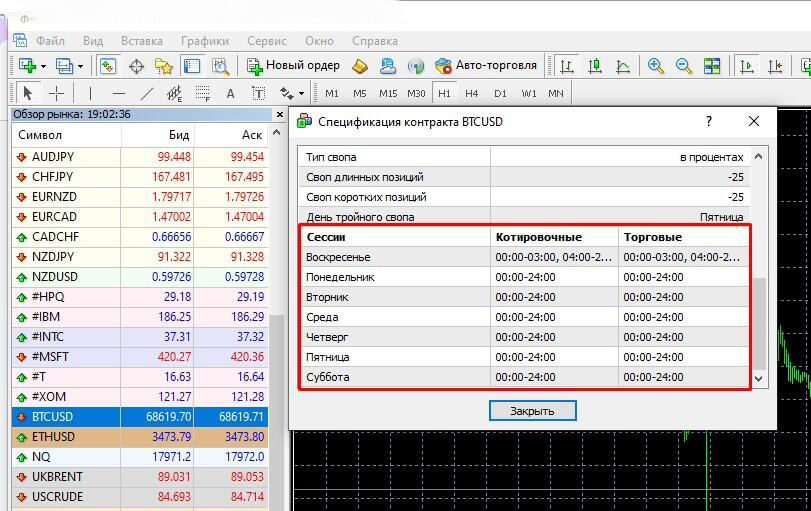This screenshot has height=511, width=811.
Task: Click the Аск column header
Action: click(231, 135)
